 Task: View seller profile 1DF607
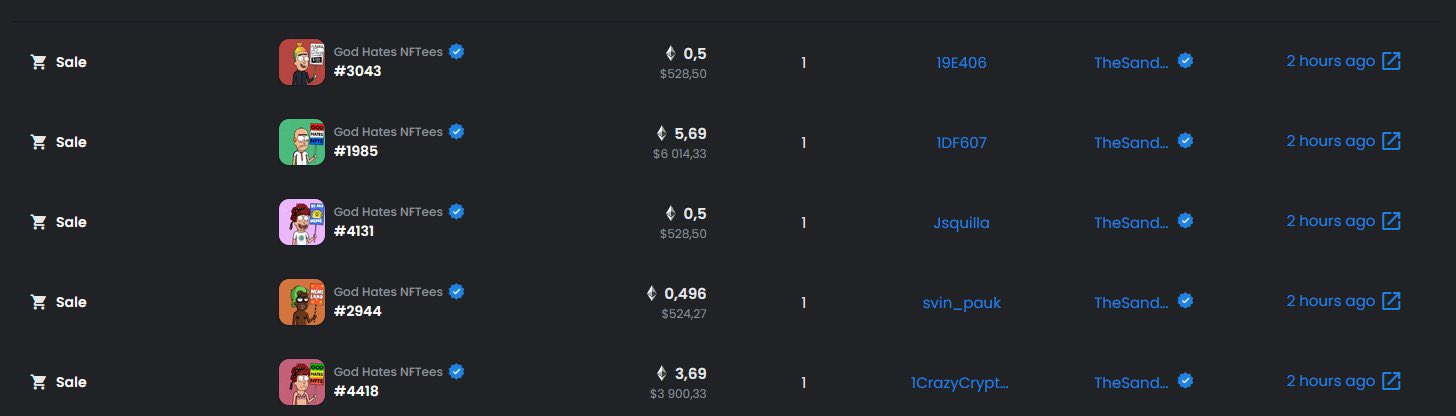click(x=961, y=142)
